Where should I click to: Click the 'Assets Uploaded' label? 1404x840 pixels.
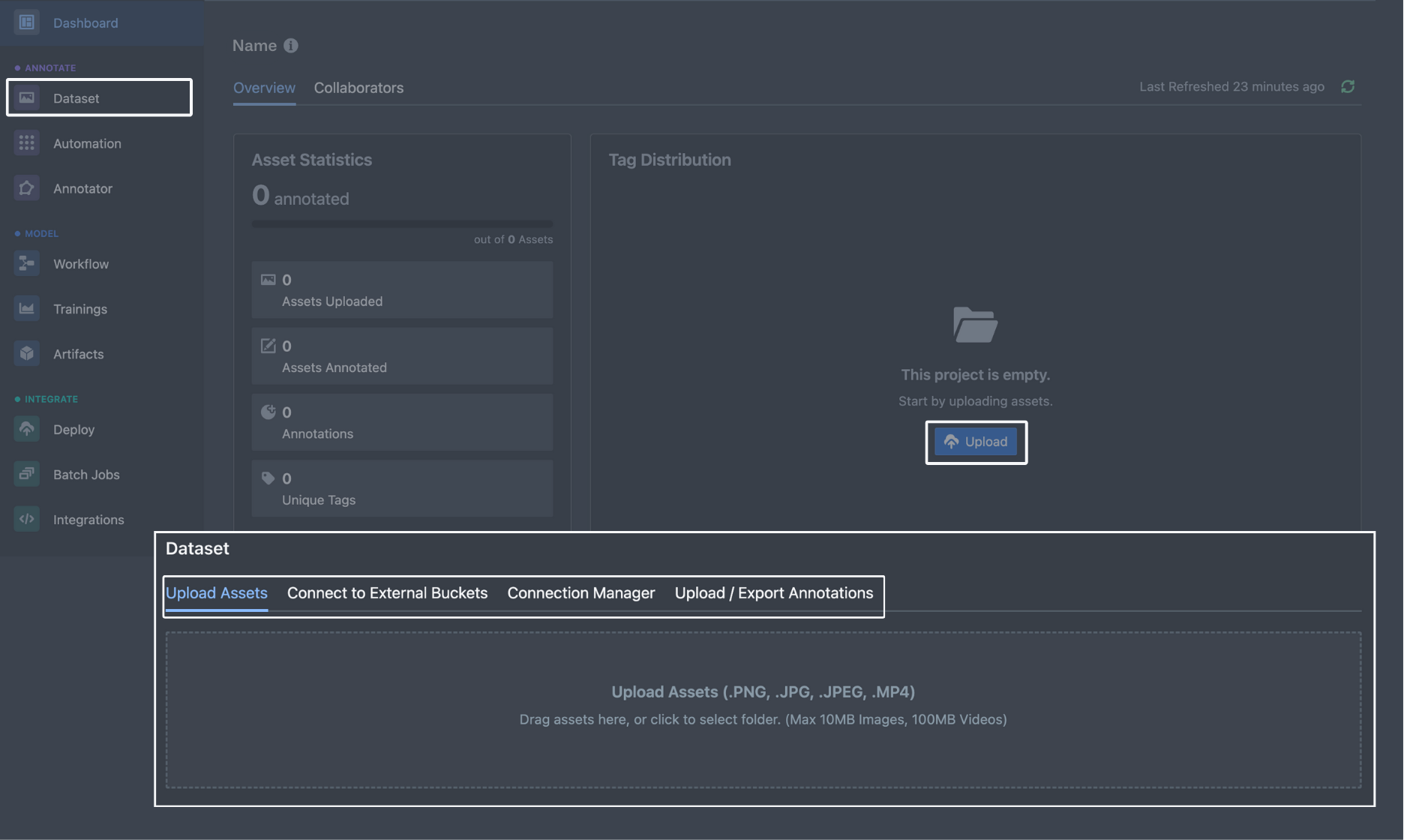[x=332, y=301]
